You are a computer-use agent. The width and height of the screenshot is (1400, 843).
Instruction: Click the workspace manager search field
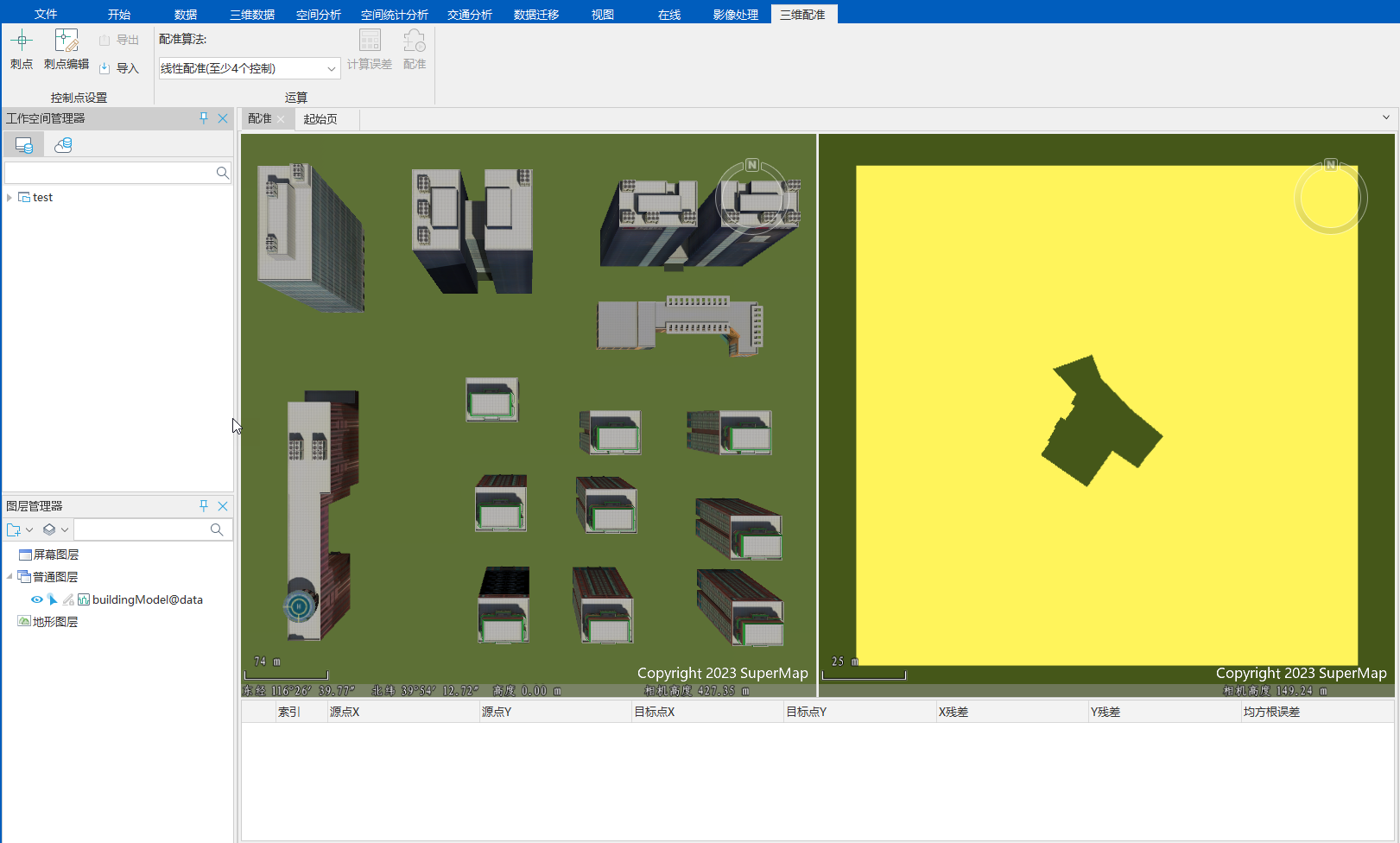(109, 173)
